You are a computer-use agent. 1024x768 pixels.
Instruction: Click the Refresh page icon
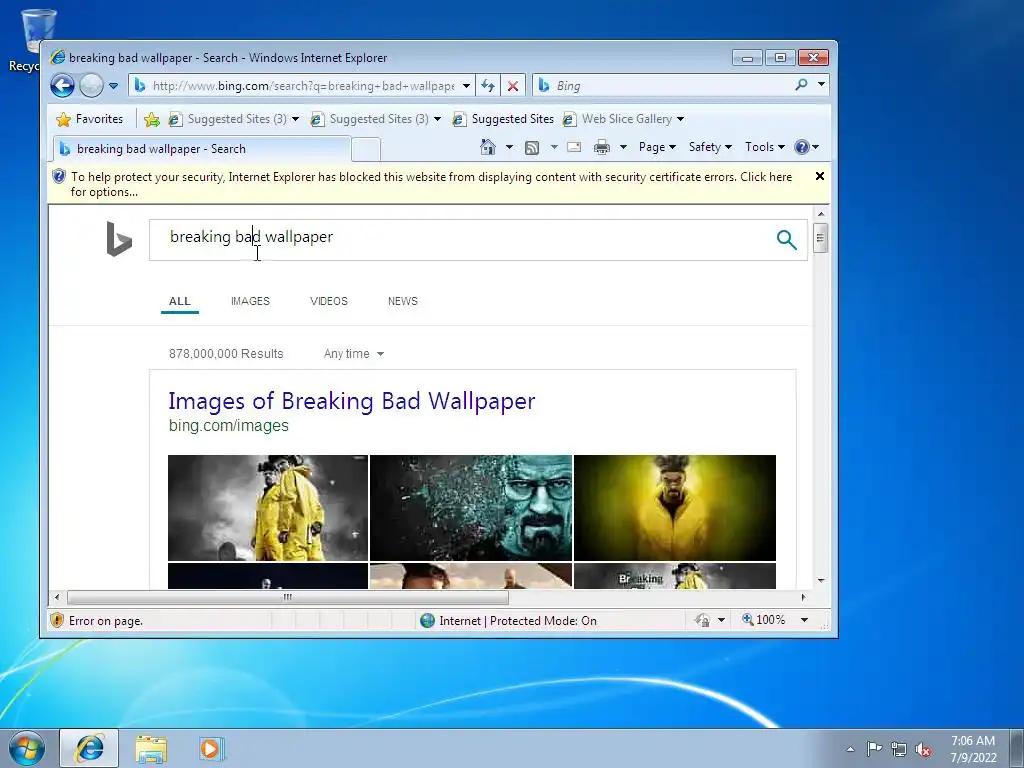pyautogui.click(x=488, y=86)
